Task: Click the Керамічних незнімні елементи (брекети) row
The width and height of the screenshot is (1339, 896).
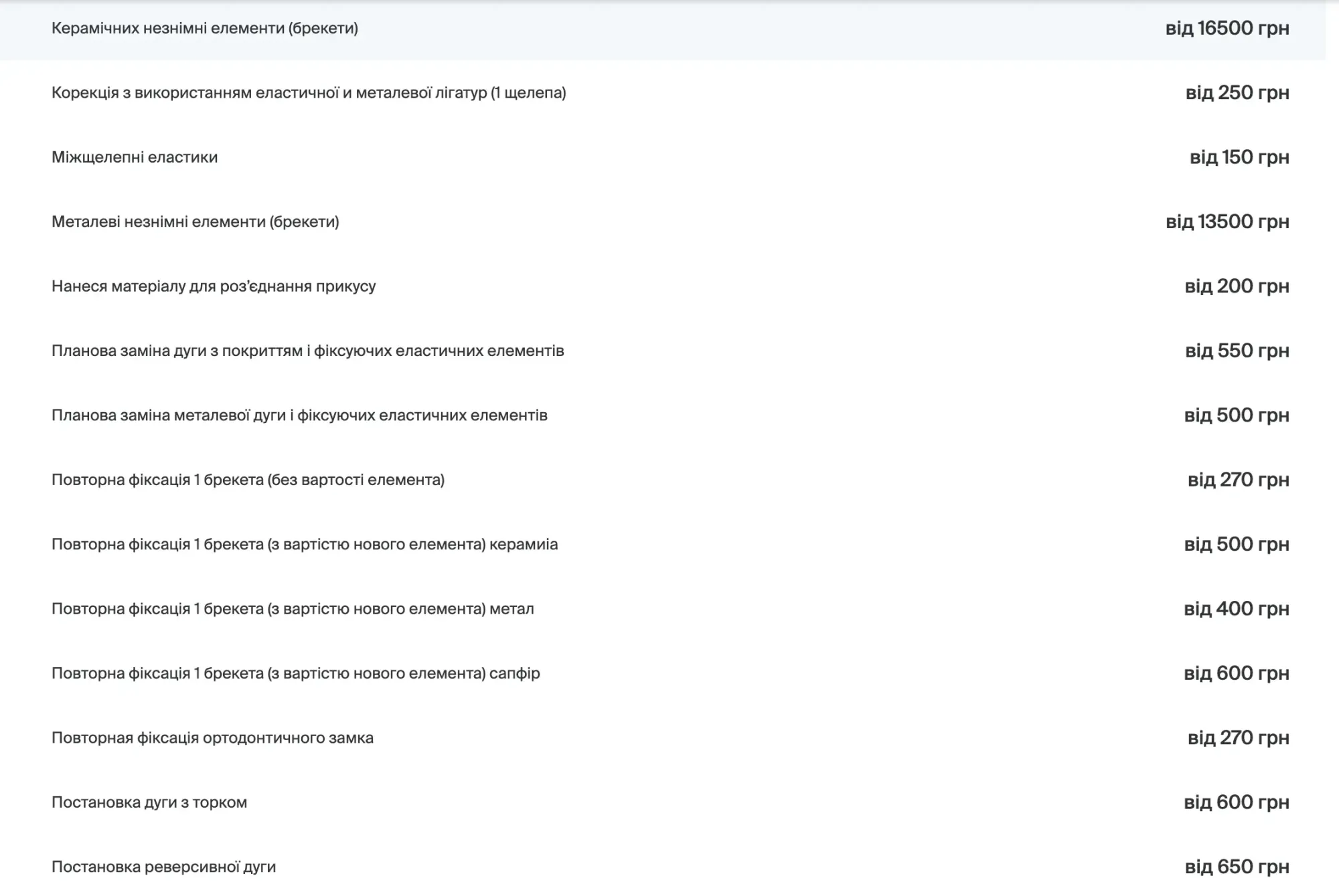Action: (x=205, y=29)
